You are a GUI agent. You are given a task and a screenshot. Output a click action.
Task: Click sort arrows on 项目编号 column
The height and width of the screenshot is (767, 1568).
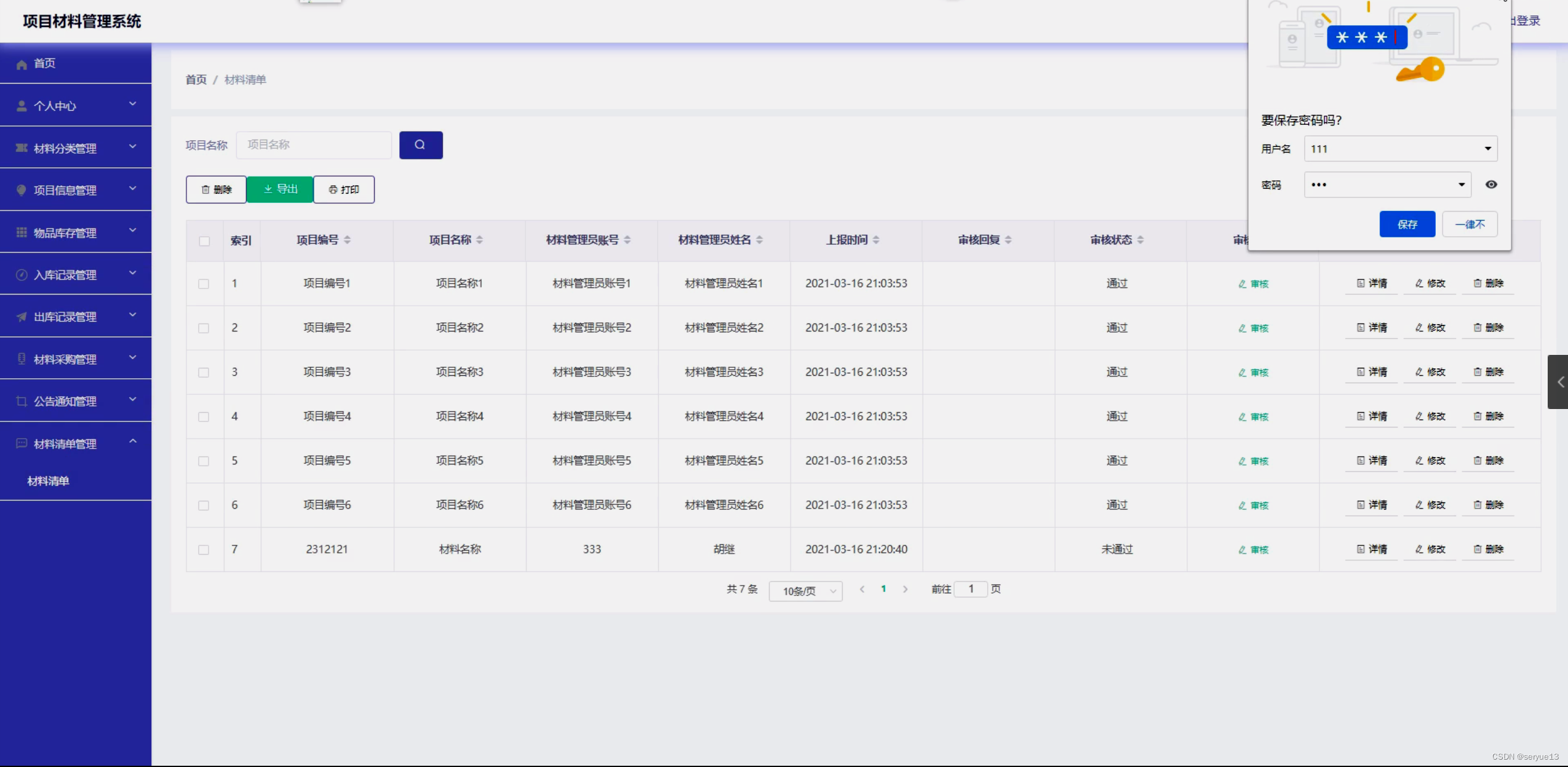click(348, 240)
